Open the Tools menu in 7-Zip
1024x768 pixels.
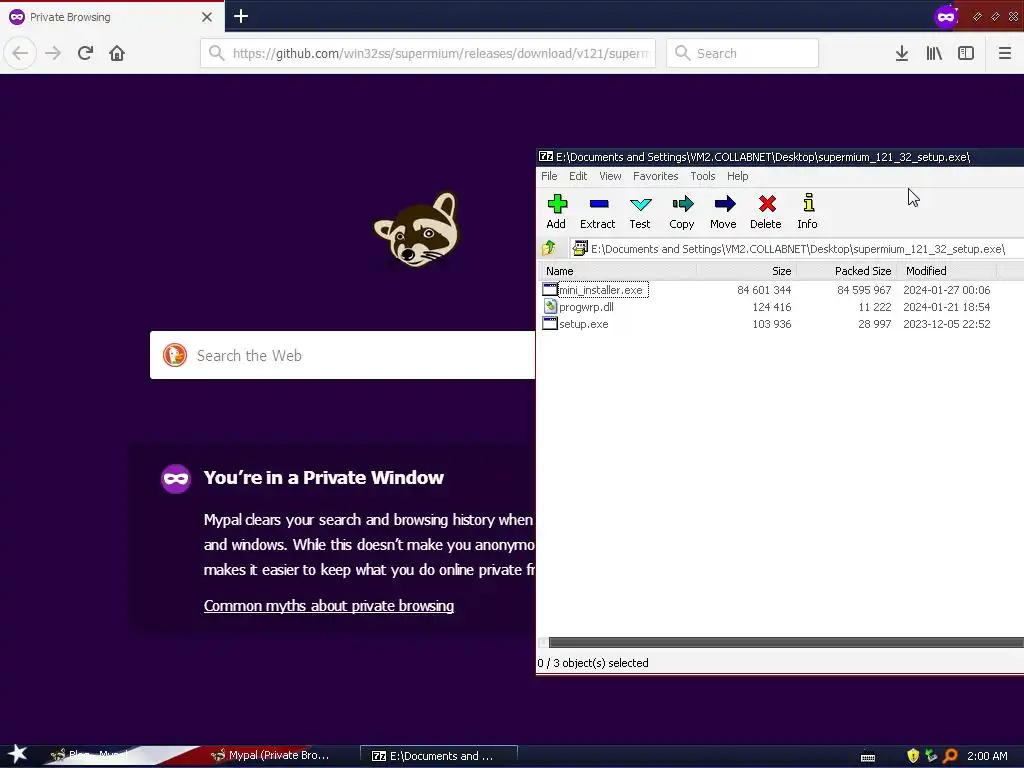[x=703, y=176]
